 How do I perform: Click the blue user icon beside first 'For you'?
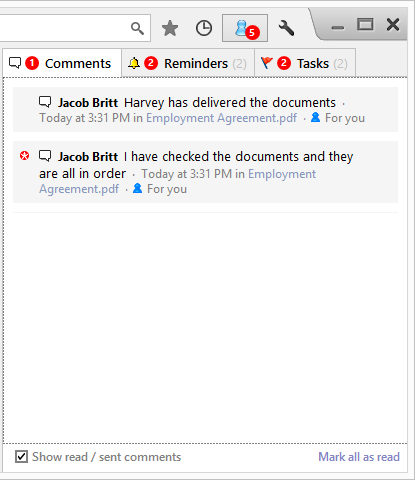315,117
